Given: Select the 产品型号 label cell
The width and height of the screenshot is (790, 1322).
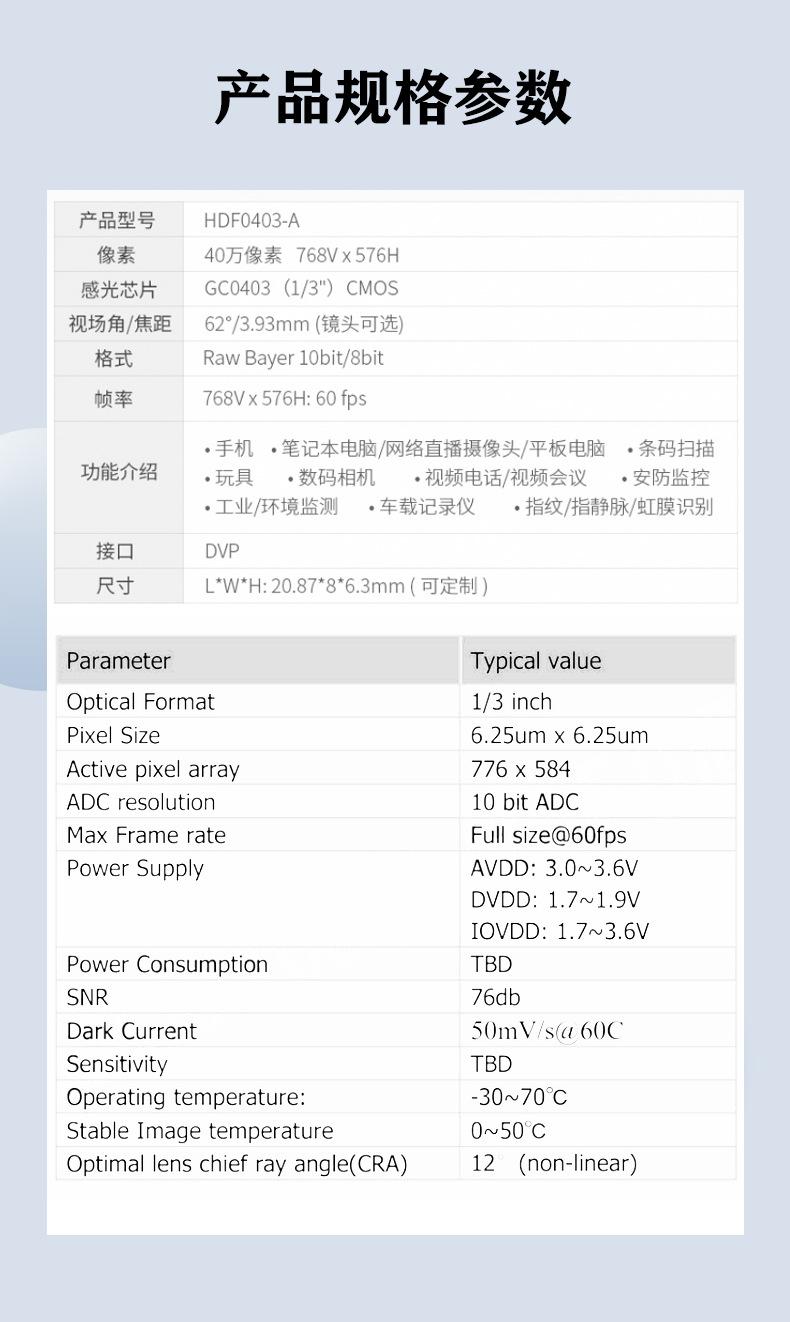Looking at the screenshot, I should point(118,221).
